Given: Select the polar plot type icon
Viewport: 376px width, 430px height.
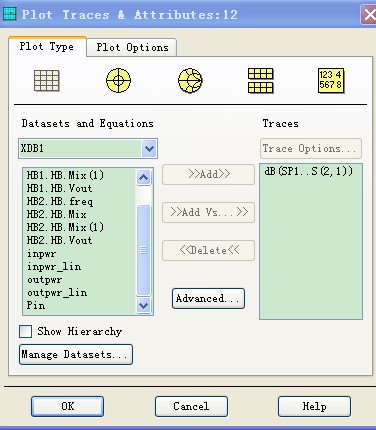Looking at the screenshot, I should click(x=118, y=81).
